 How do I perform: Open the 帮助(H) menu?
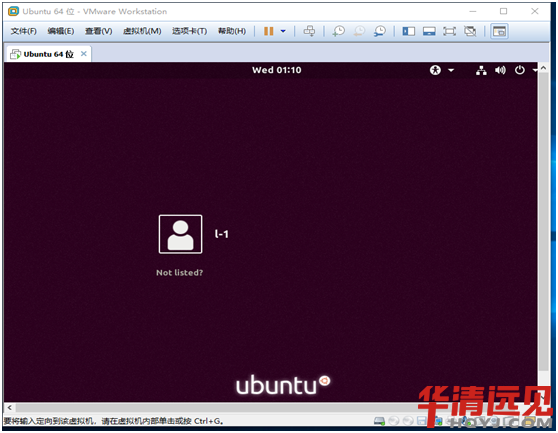232,31
